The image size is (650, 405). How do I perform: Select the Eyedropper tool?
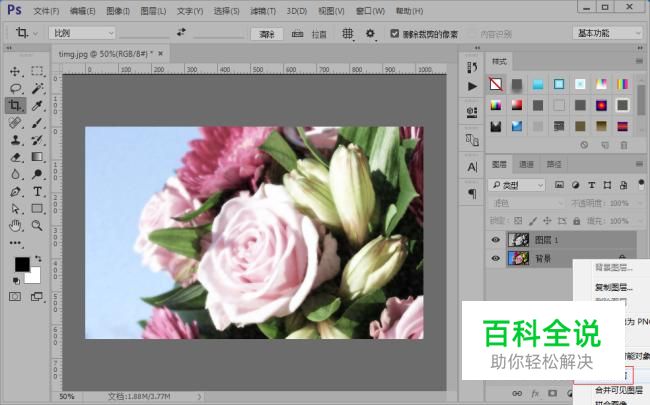click(37, 105)
